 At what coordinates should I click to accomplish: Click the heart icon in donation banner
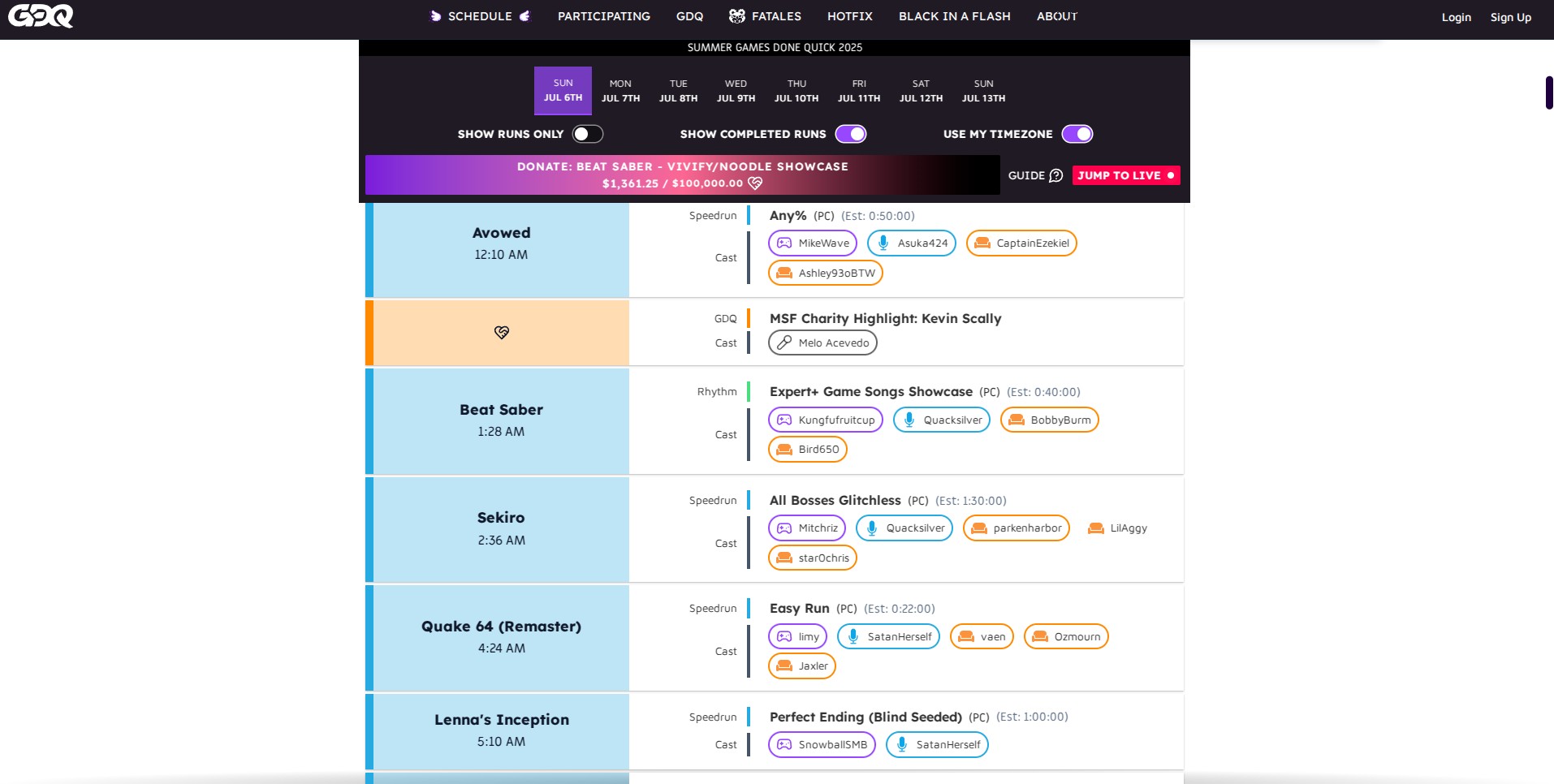click(x=755, y=183)
